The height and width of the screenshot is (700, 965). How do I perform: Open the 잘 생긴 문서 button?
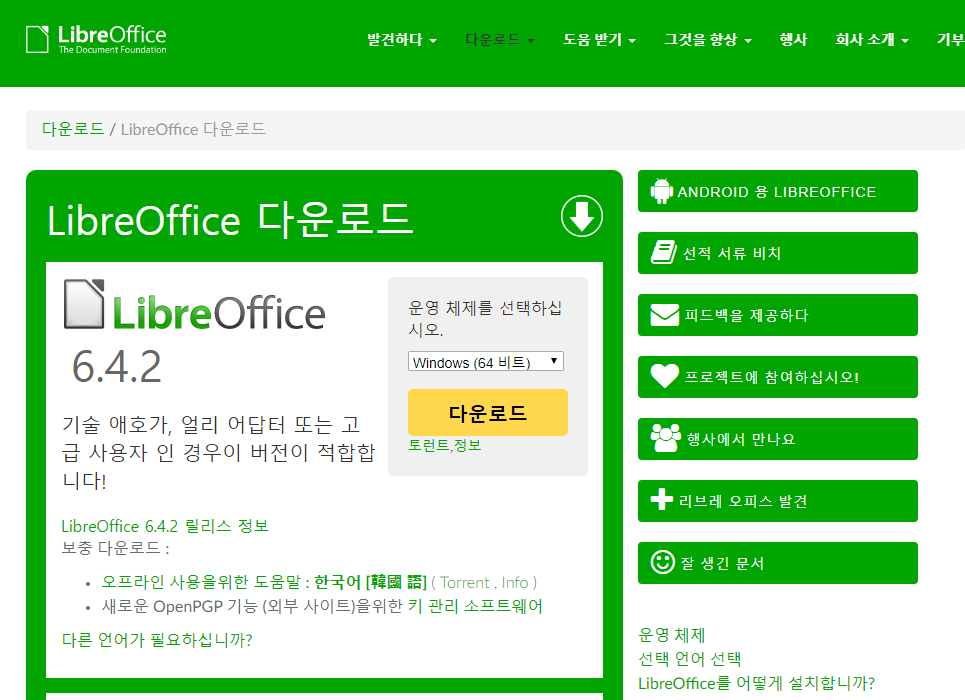[x=777, y=563]
